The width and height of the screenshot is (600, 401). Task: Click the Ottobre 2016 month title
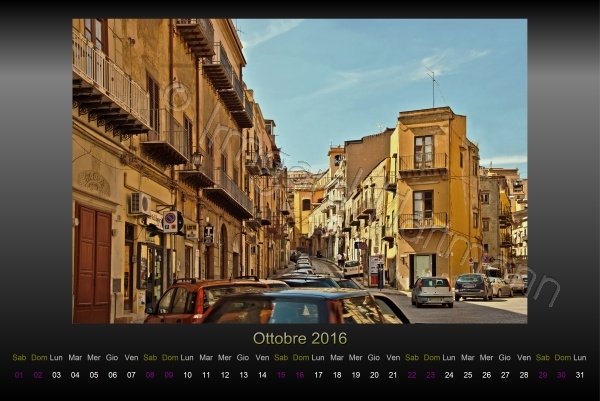(x=300, y=338)
